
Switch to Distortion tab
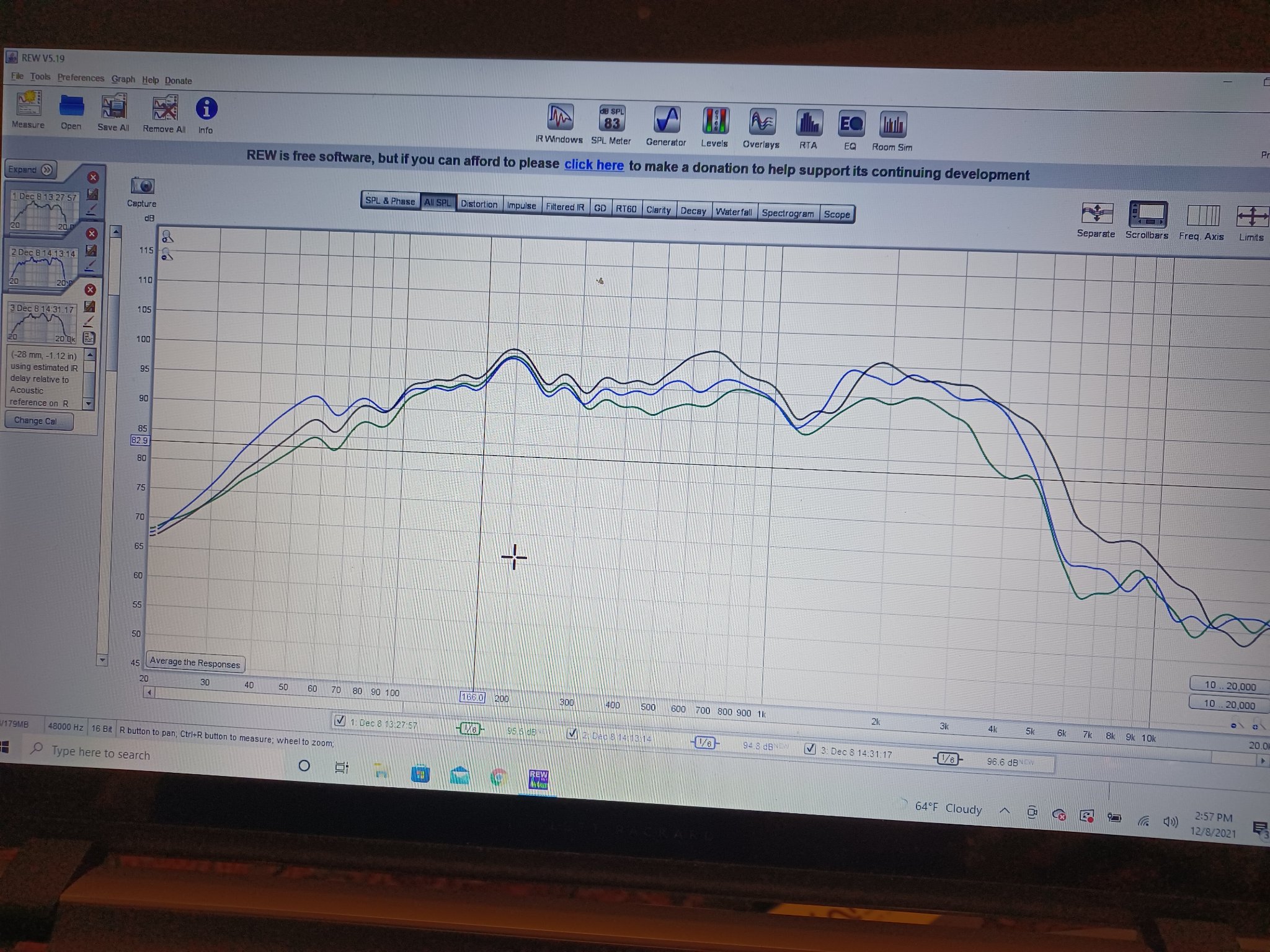pos(479,204)
